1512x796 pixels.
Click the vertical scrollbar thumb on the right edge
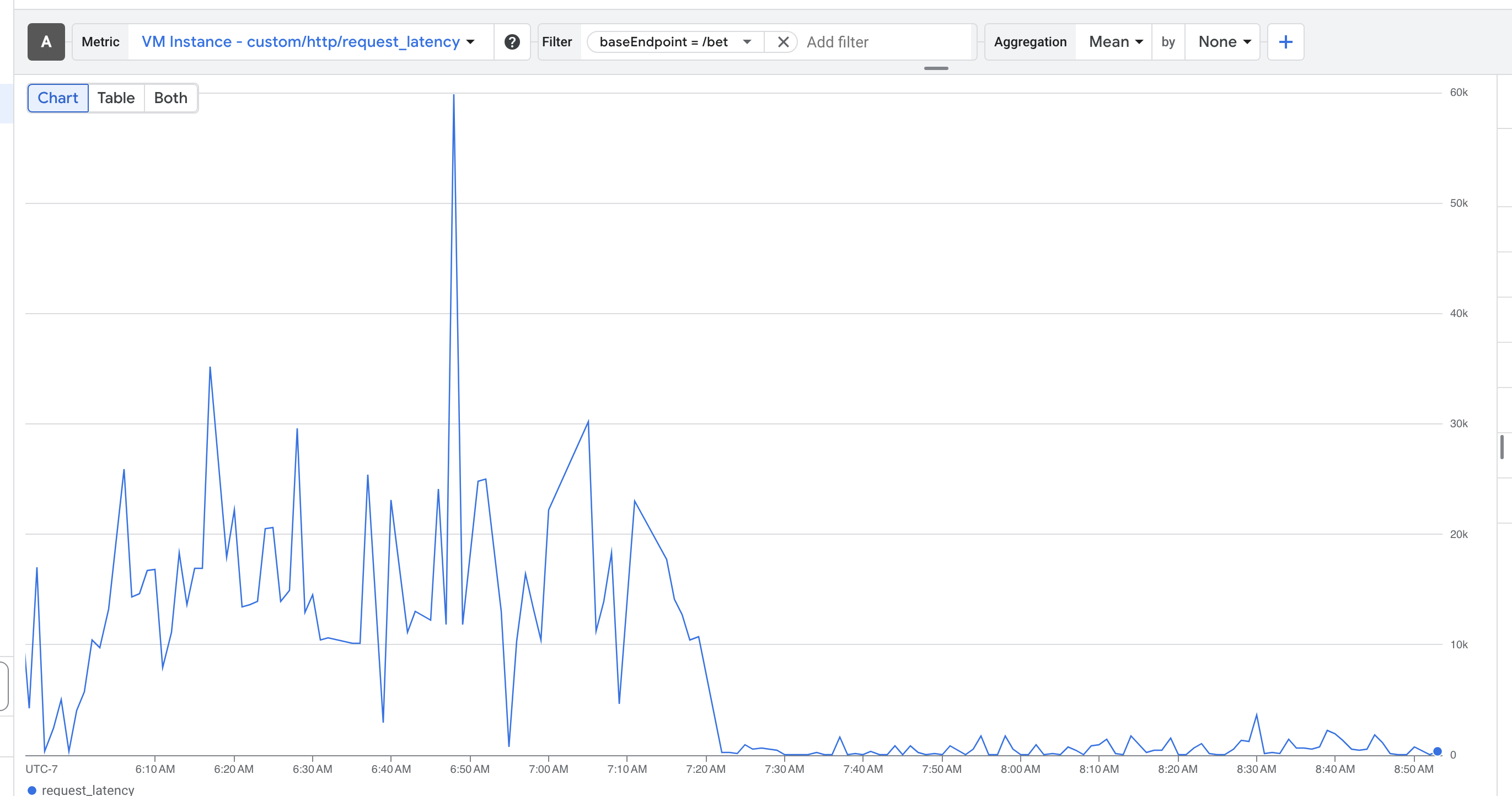pyautogui.click(x=1503, y=447)
